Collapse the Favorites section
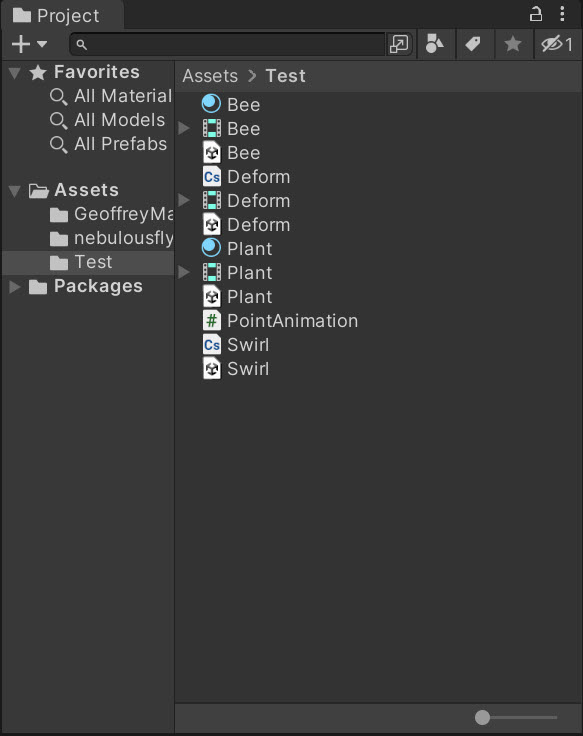Image resolution: width=583 pixels, height=736 pixels. click(x=15, y=73)
